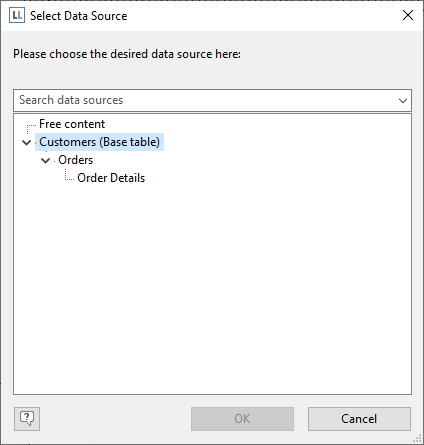Open the search data sources dropdown arrow

(403, 100)
